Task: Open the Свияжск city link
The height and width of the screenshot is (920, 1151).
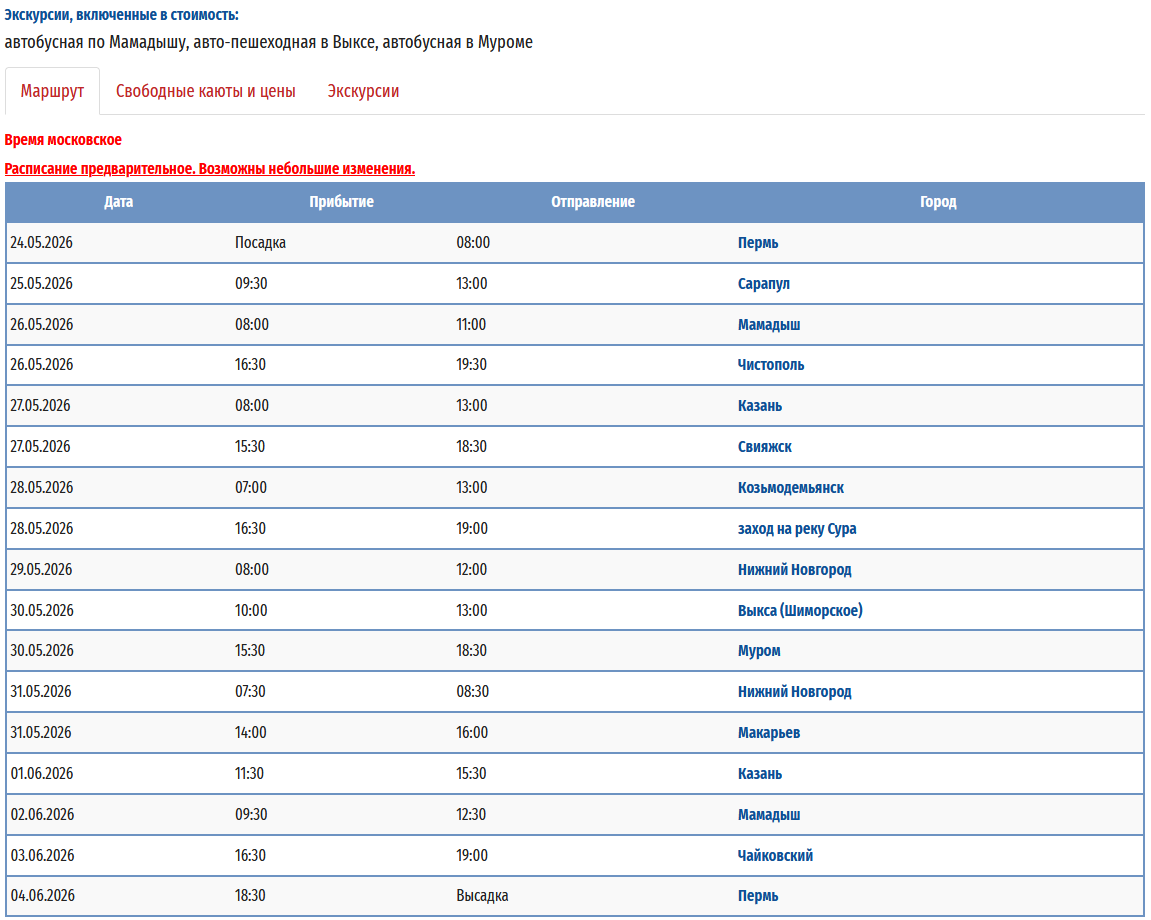Action: pyautogui.click(x=765, y=447)
